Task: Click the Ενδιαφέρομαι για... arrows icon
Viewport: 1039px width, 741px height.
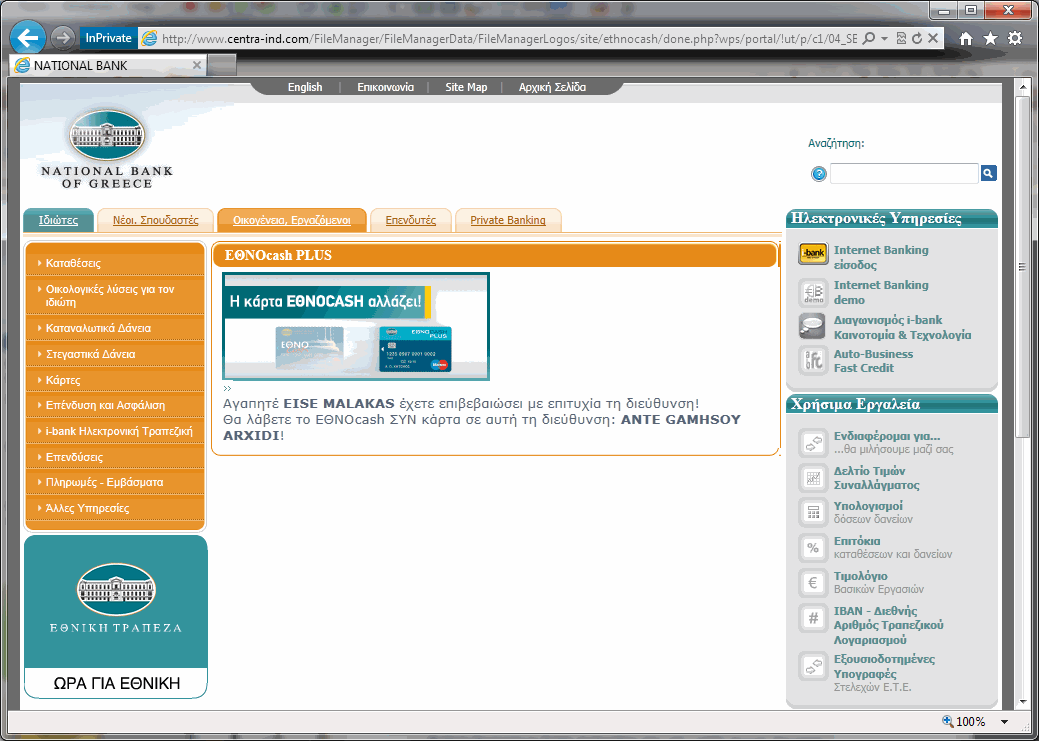Action: tap(813, 443)
